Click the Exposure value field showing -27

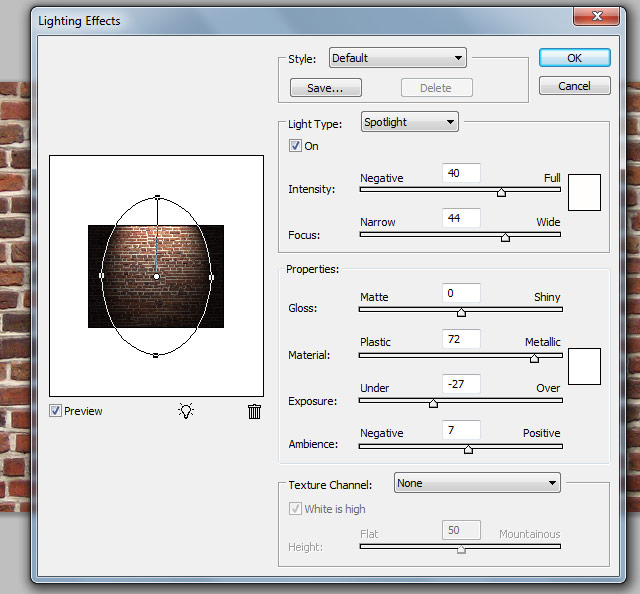tap(461, 384)
